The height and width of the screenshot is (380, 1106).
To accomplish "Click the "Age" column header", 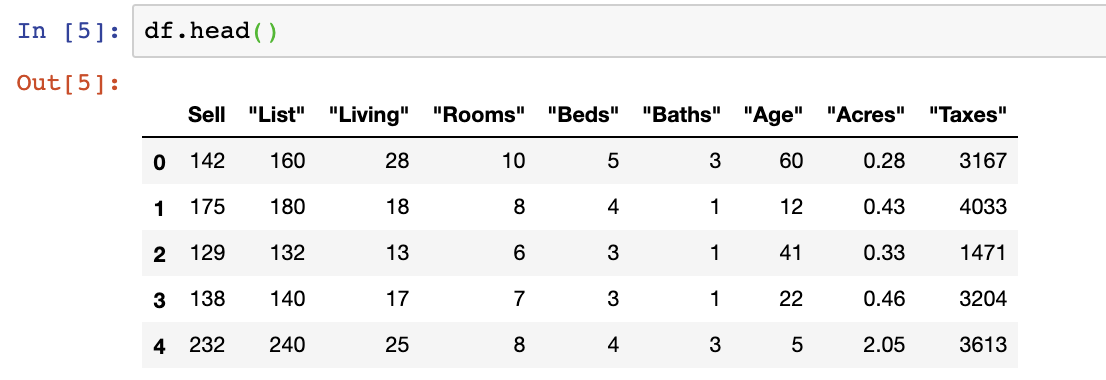I will [x=773, y=114].
